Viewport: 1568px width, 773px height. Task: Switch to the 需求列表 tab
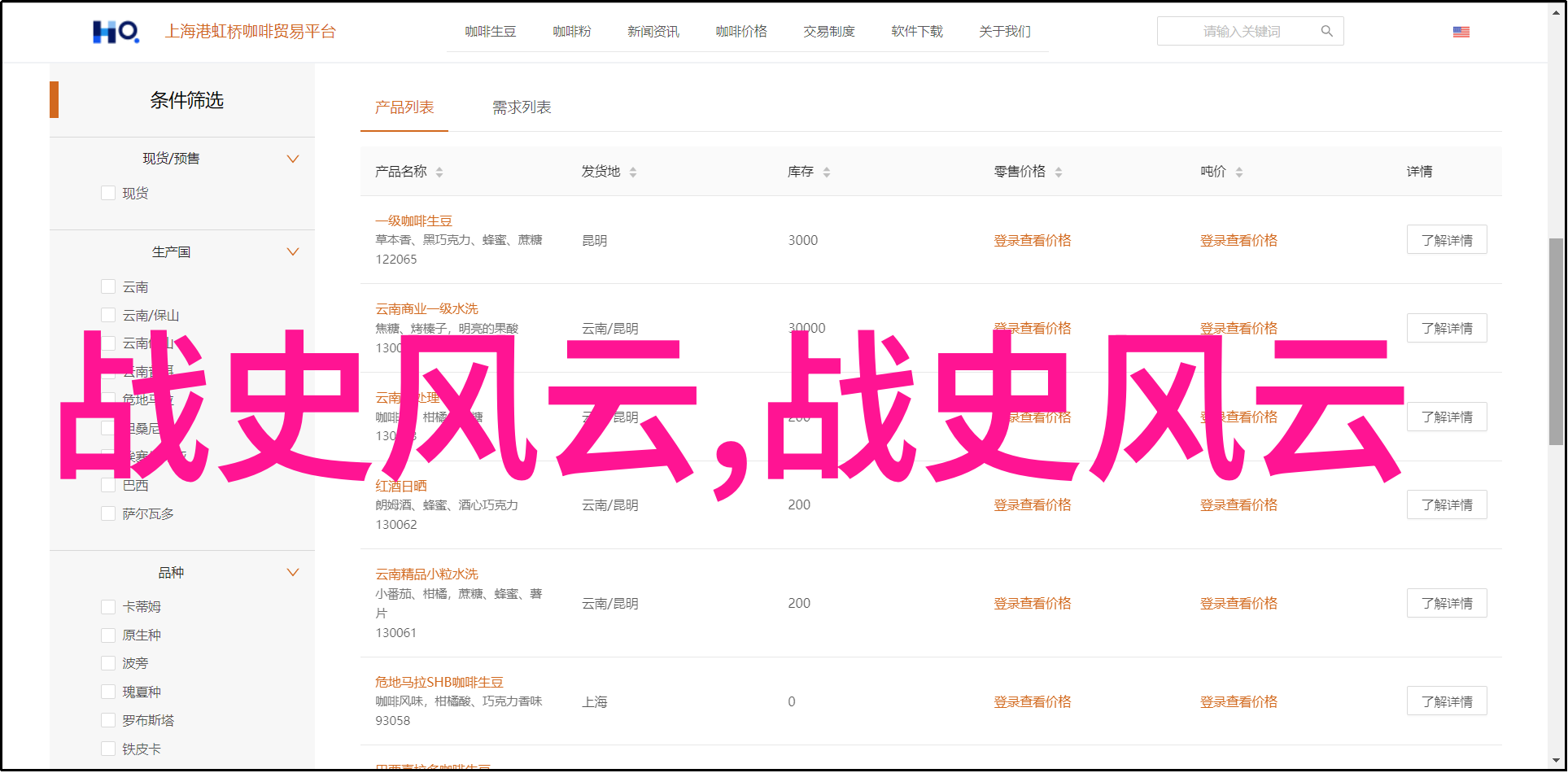coord(522,107)
